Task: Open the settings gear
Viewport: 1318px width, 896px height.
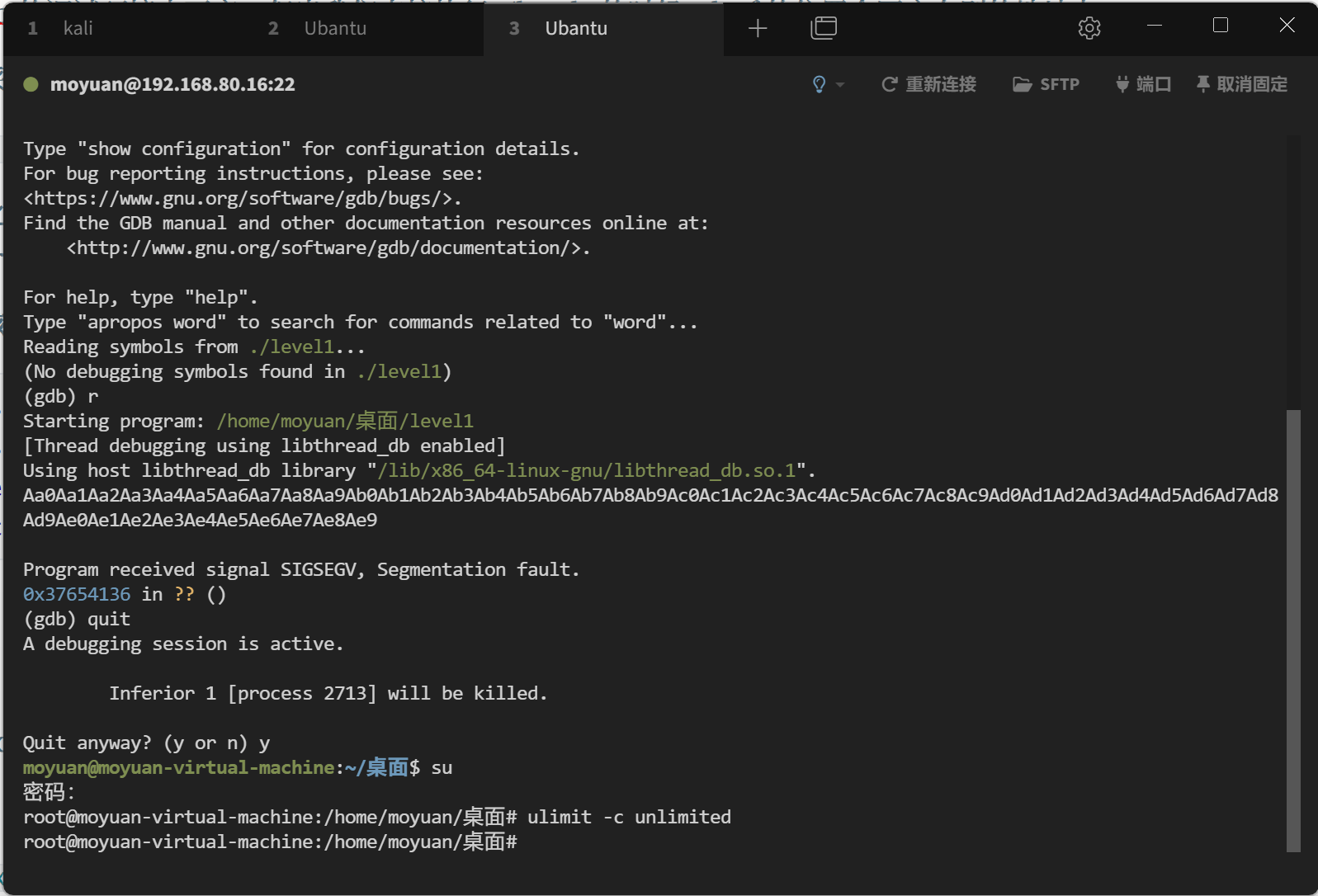Action: pyautogui.click(x=1089, y=28)
